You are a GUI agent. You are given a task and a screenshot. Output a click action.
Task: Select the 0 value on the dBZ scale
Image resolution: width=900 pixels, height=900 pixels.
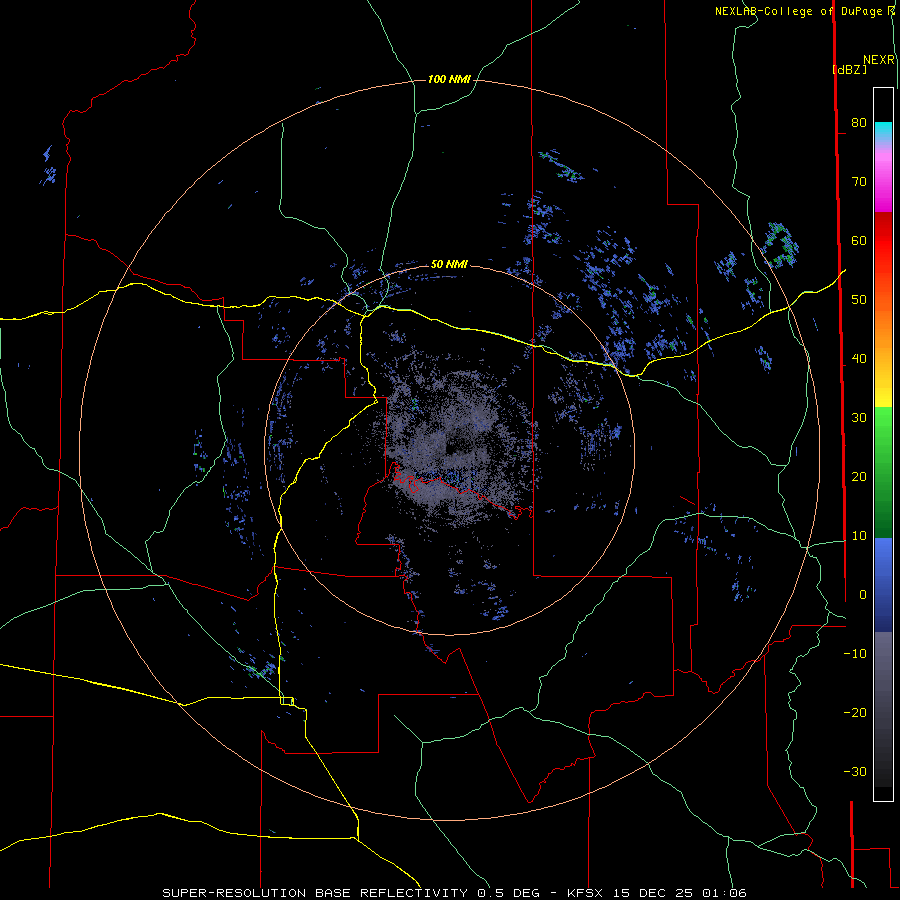863,595
